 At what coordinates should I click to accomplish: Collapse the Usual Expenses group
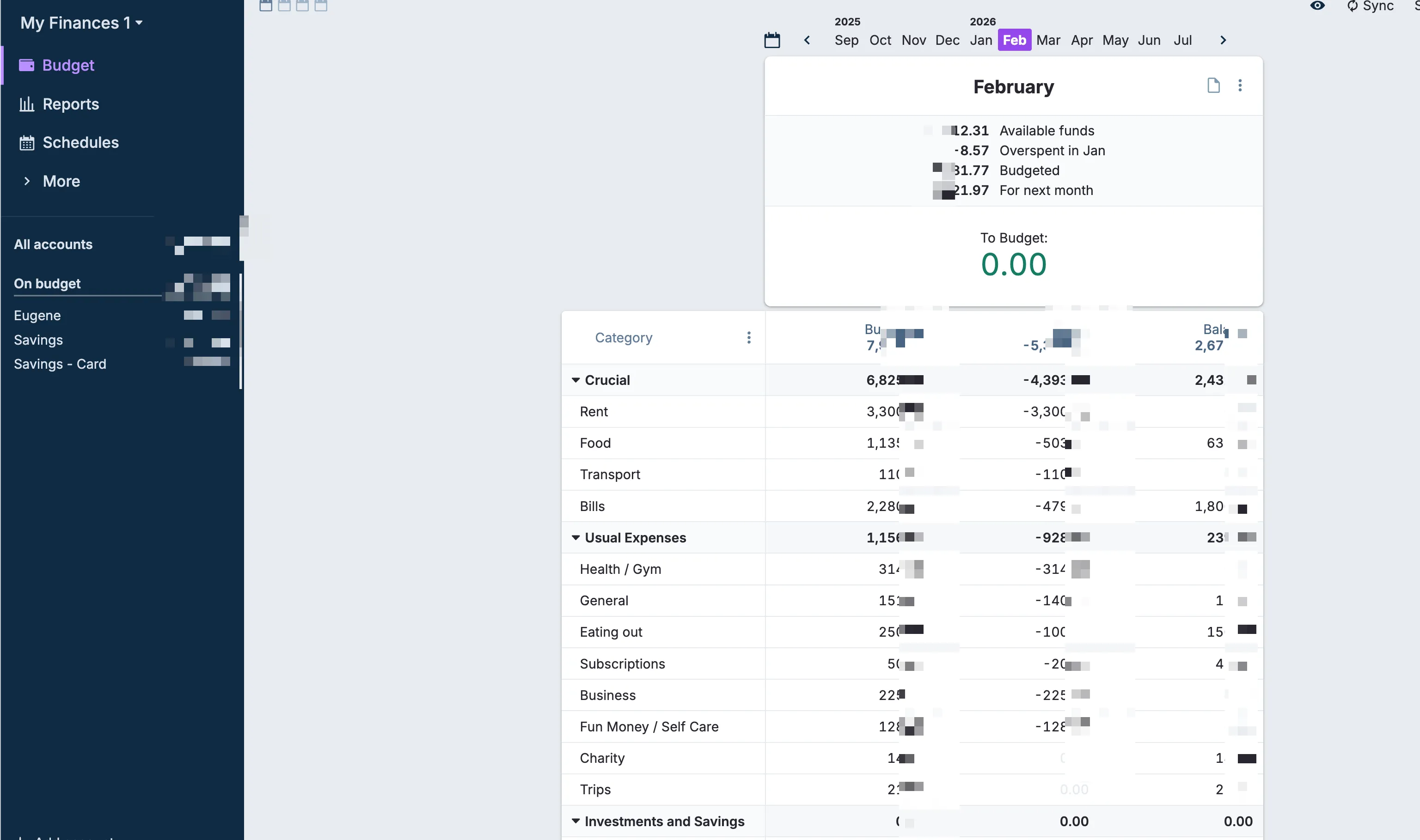[x=576, y=538]
